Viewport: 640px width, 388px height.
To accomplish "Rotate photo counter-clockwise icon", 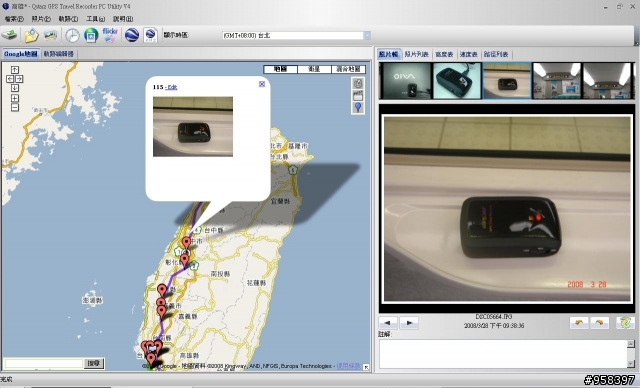I will [x=579, y=323].
